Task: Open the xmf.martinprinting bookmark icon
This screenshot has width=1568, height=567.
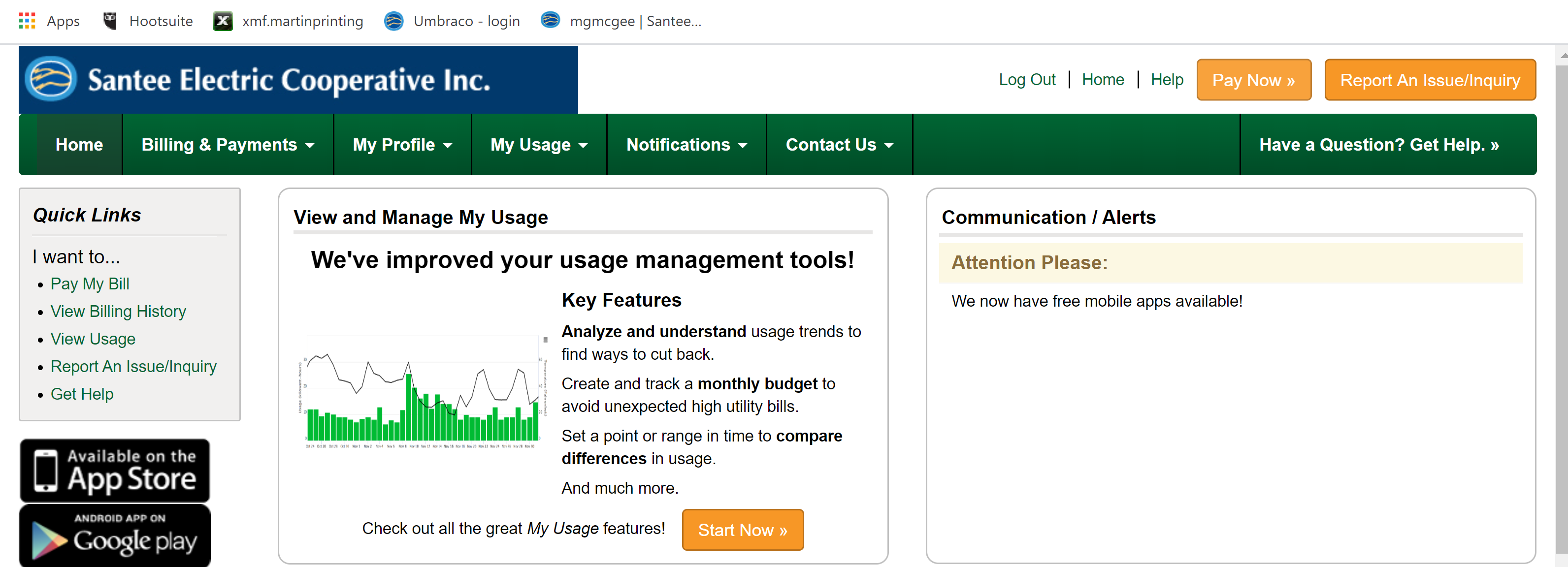Action: 223,21
